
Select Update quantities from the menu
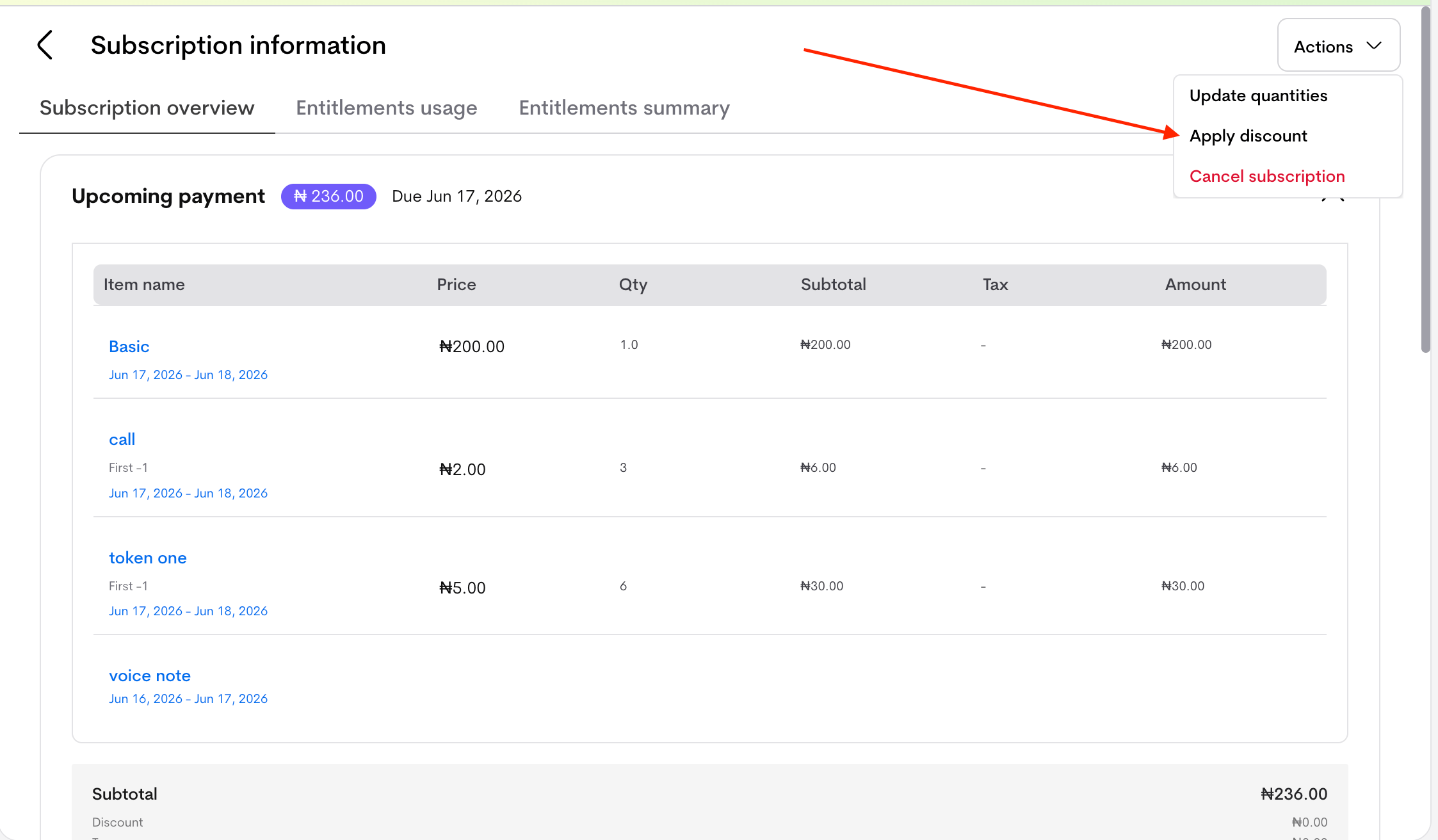pyautogui.click(x=1258, y=95)
